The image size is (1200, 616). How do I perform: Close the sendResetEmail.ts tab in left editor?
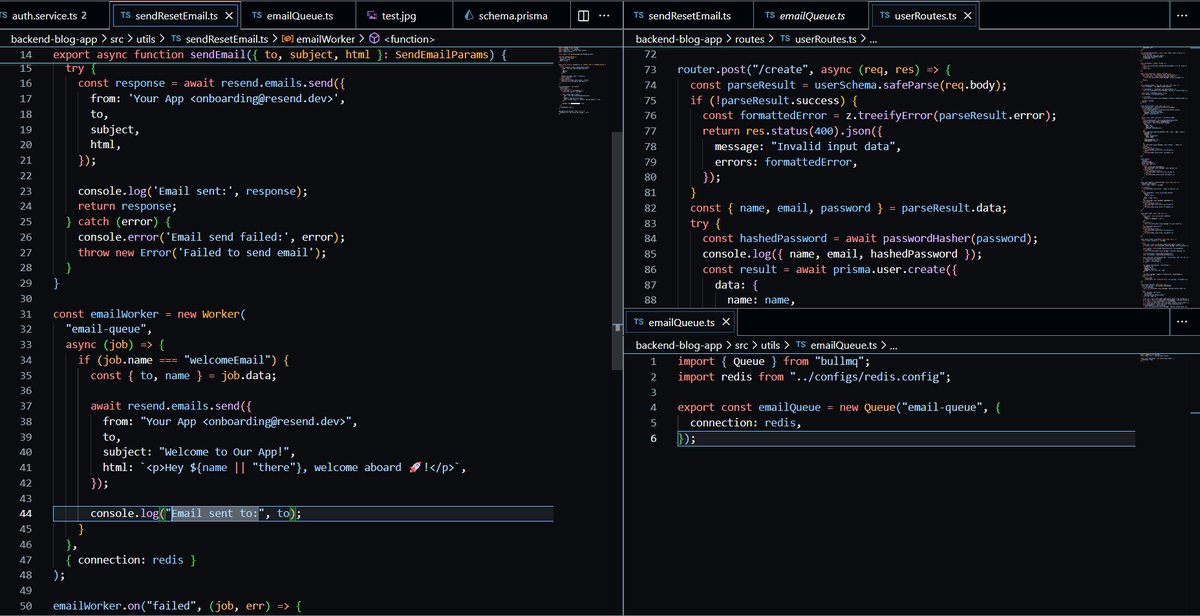pyautogui.click(x=228, y=17)
